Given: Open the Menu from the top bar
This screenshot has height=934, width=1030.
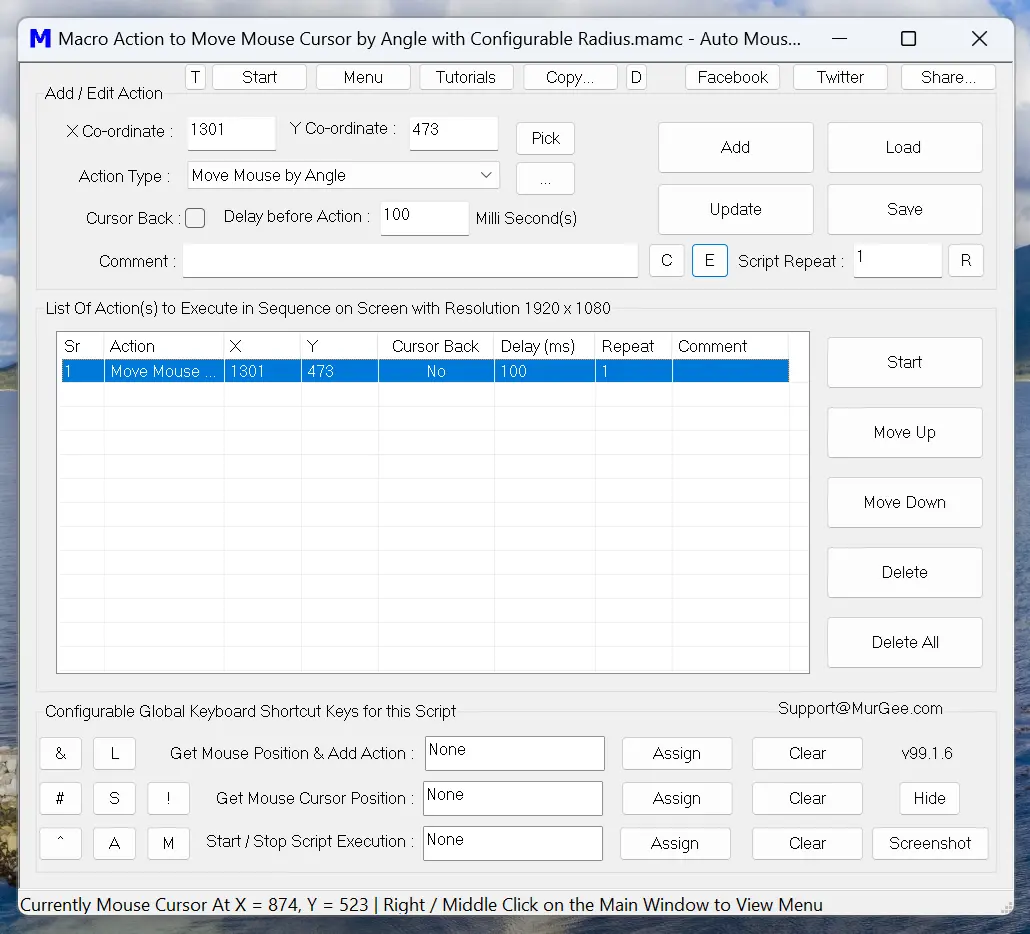Looking at the screenshot, I should 362,76.
